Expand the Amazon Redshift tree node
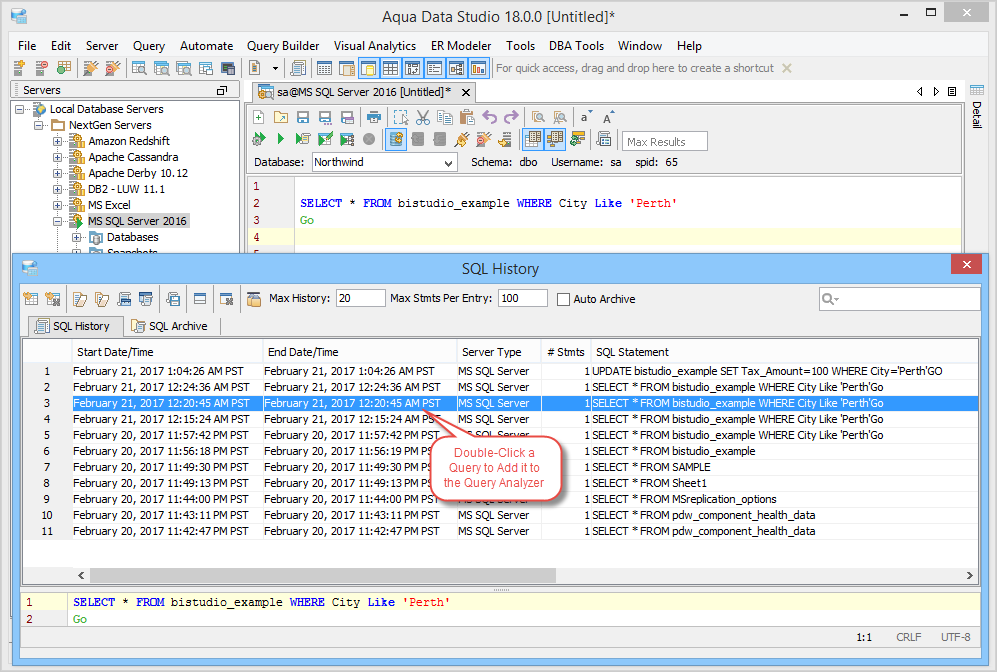The height and width of the screenshot is (672, 997). pos(57,141)
